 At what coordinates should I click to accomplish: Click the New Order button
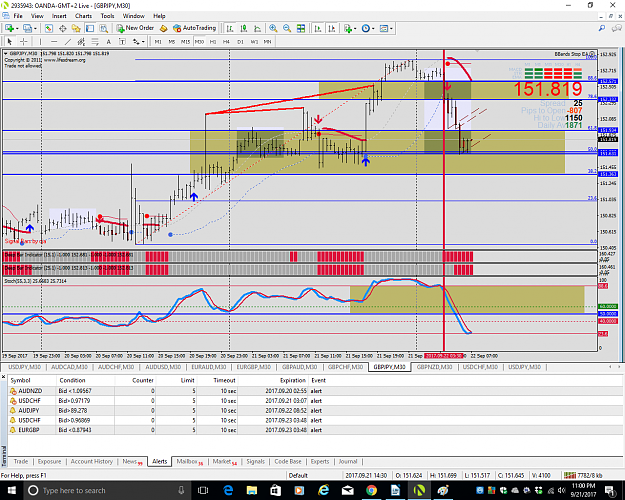(135, 28)
